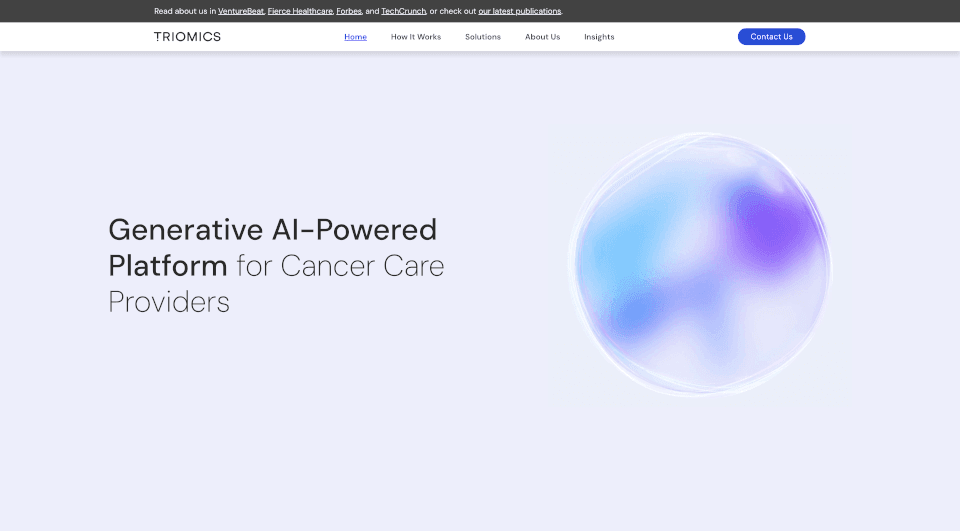The height and width of the screenshot is (531, 960).
Task: Open the 'our latest publications' link
Action: [x=519, y=11]
